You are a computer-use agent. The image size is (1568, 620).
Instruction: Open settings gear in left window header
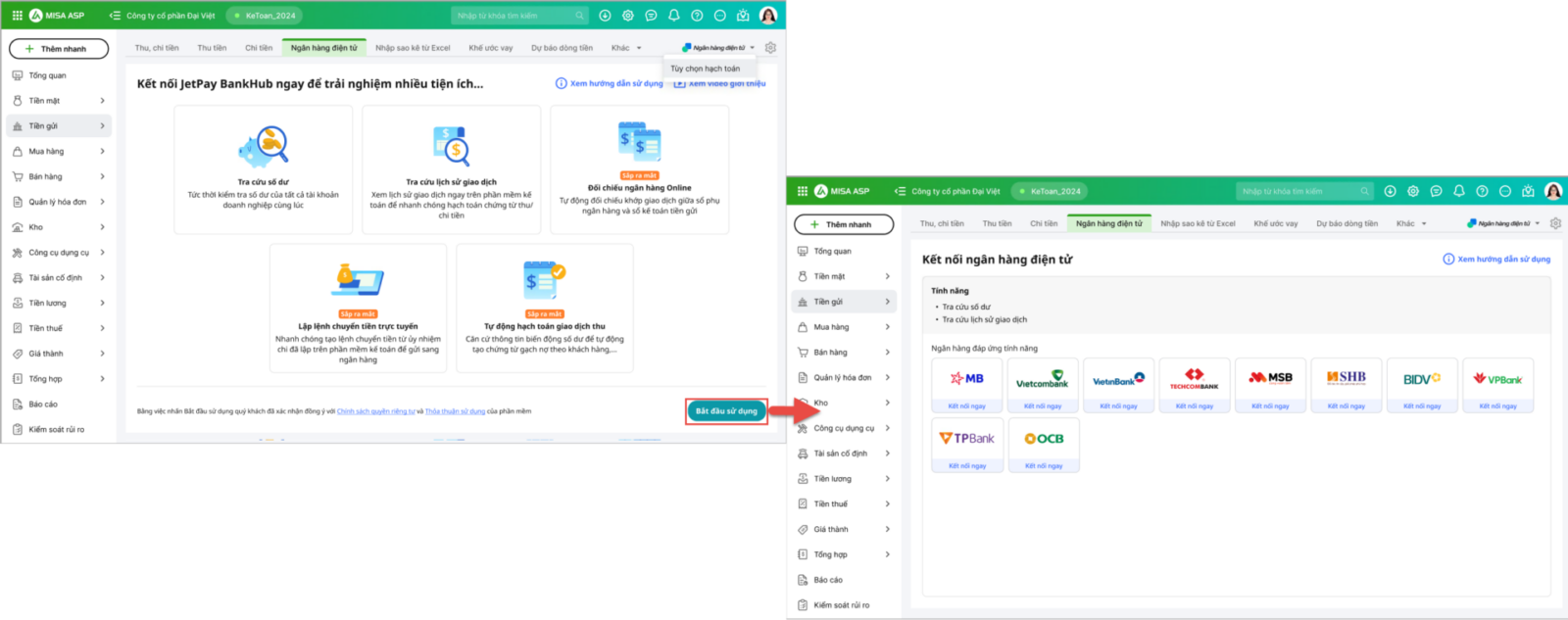628,16
